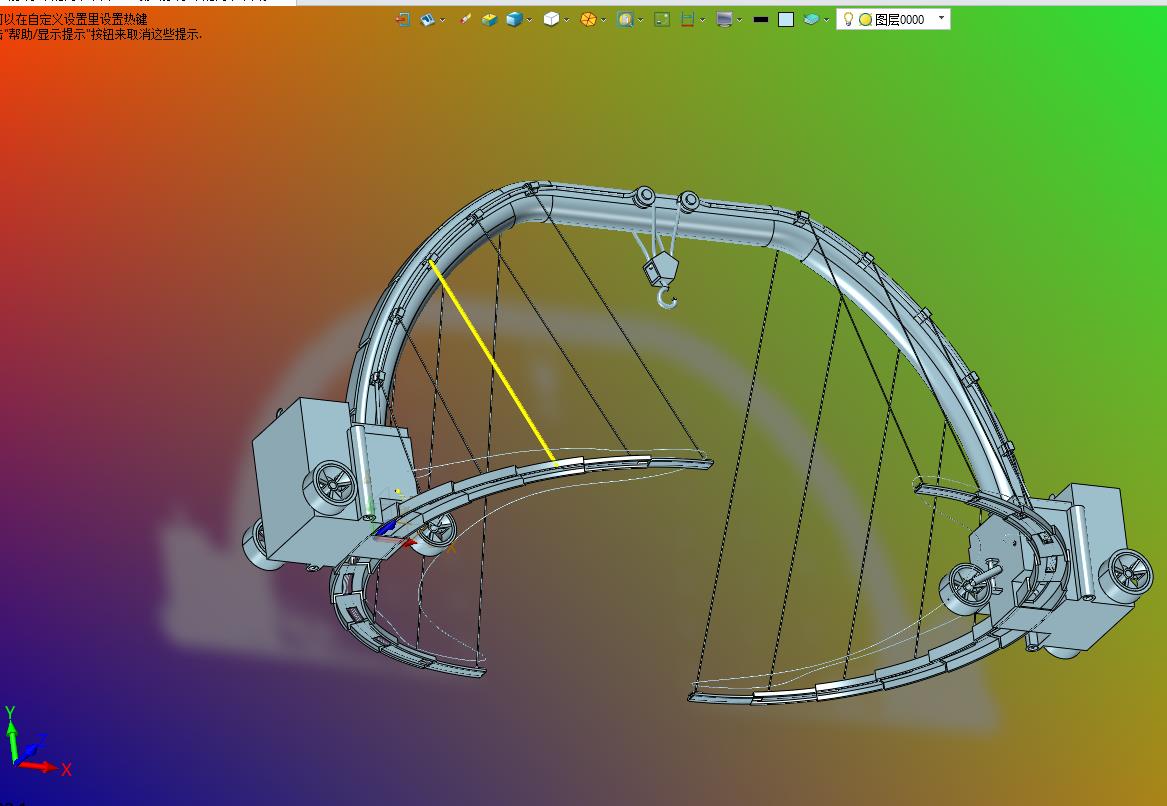Viewport: 1167px width, 806px height.
Task: Click the red-arrow exit icon in toolbar
Action: 403,19
